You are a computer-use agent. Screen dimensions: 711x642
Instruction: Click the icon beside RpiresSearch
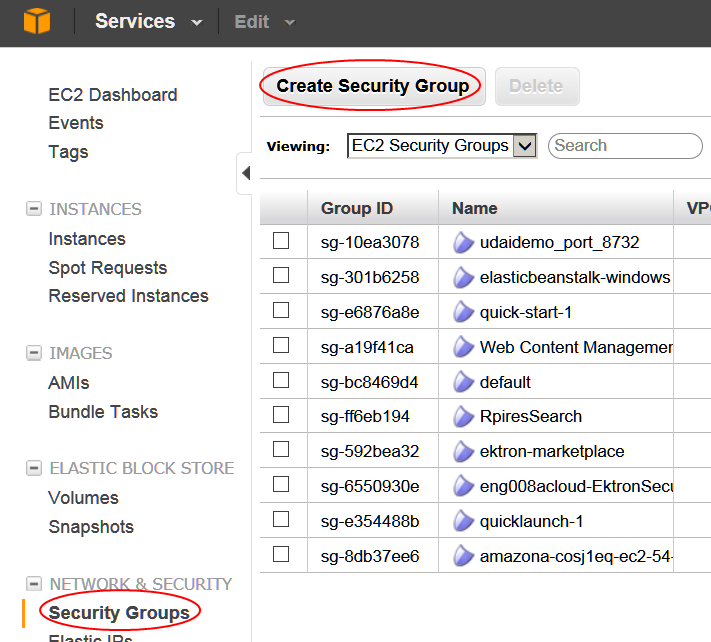pyautogui.click(x=463, y=416)
